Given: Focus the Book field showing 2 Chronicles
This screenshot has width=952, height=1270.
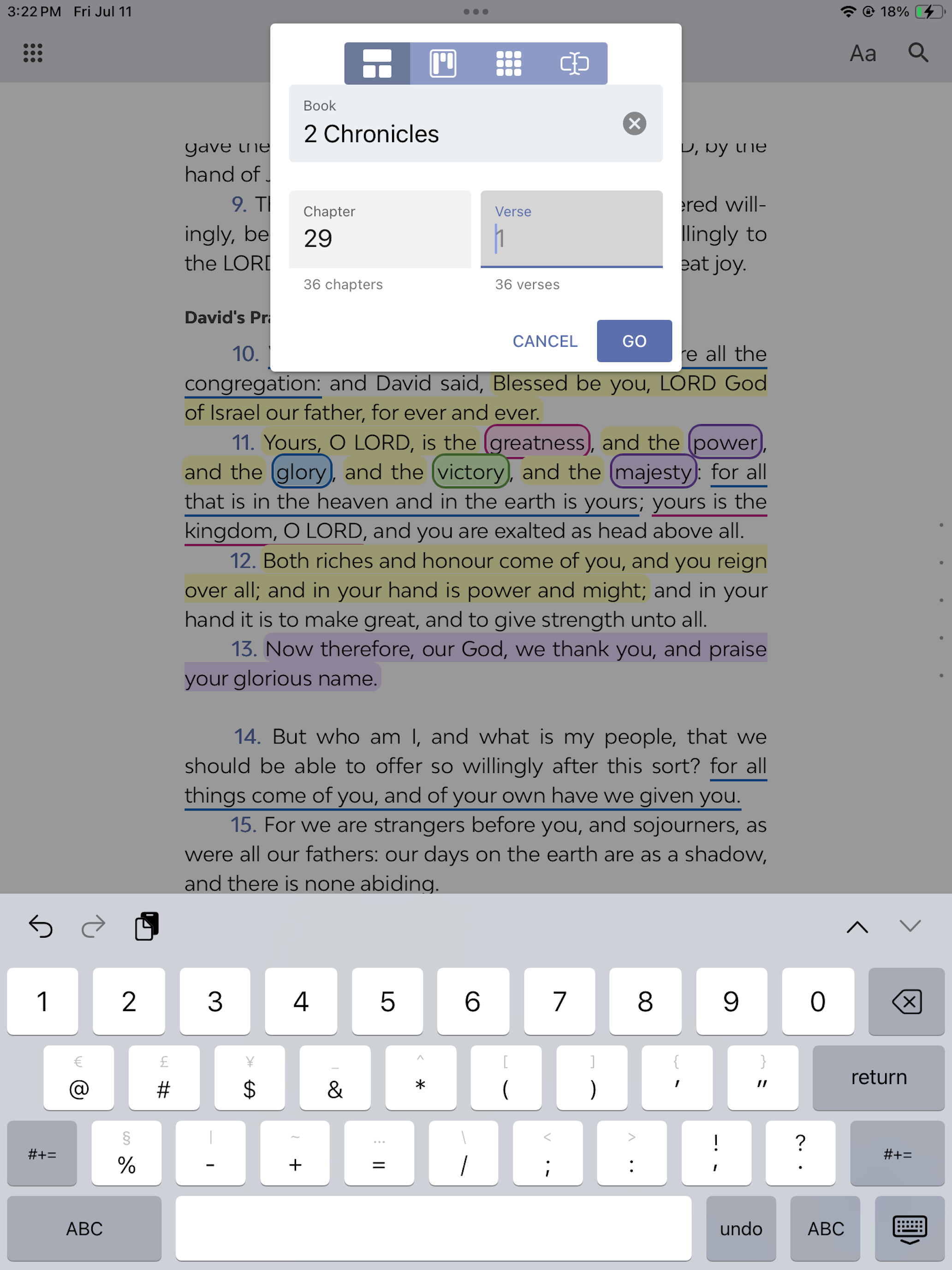Looking at the screenshot, I should [476, 123].
